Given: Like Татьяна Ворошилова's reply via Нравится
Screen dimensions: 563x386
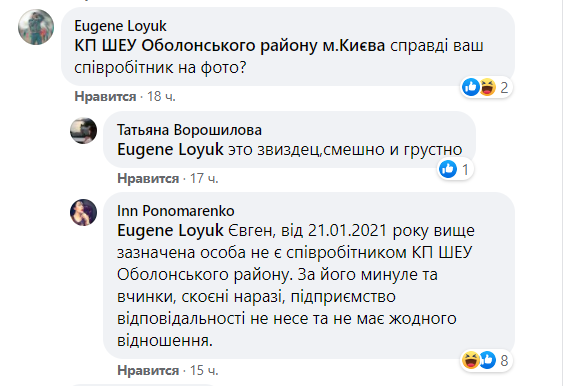Looking at the screenshot, I should pos(148,178).
